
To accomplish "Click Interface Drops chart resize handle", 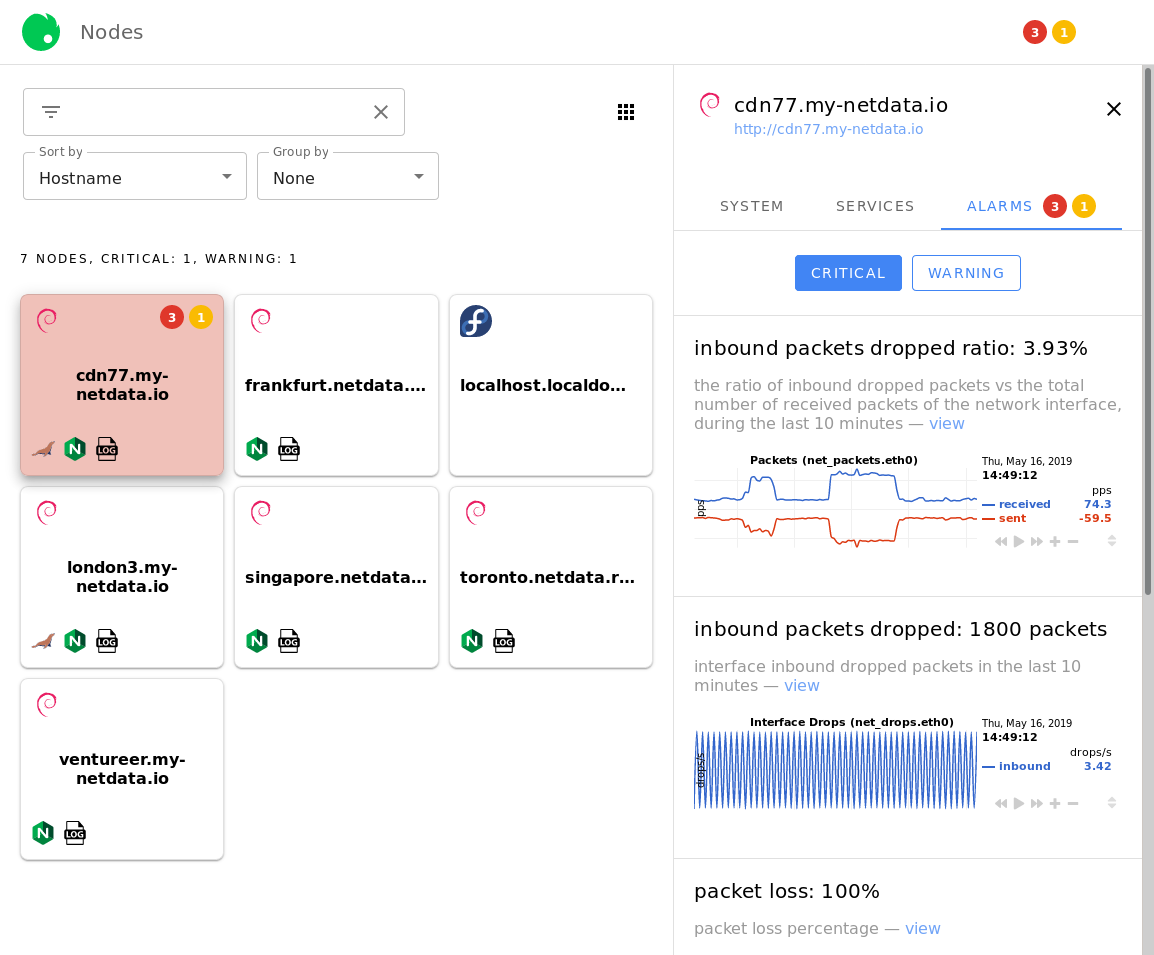I will 1112,803.
